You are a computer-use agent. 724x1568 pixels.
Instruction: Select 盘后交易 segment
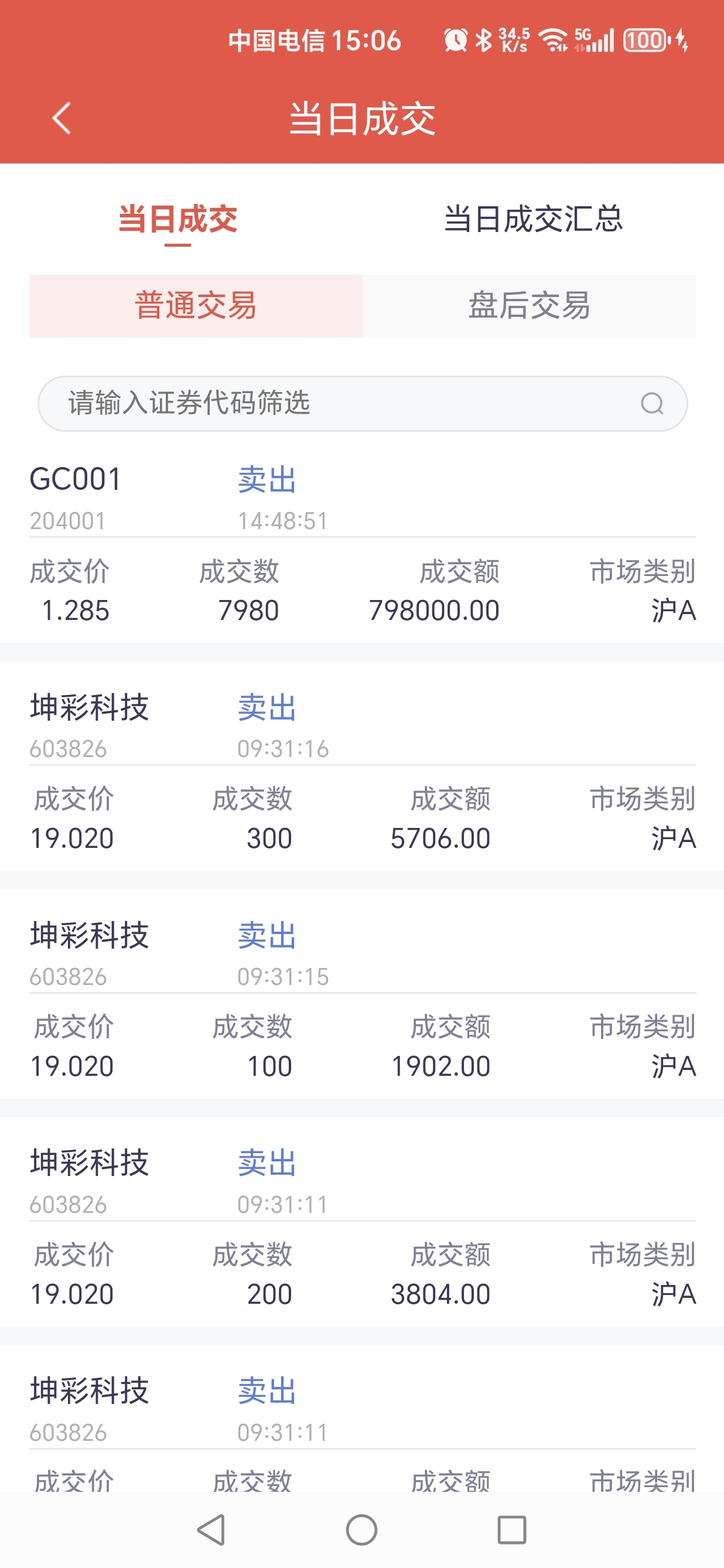[x=530, y=305]
